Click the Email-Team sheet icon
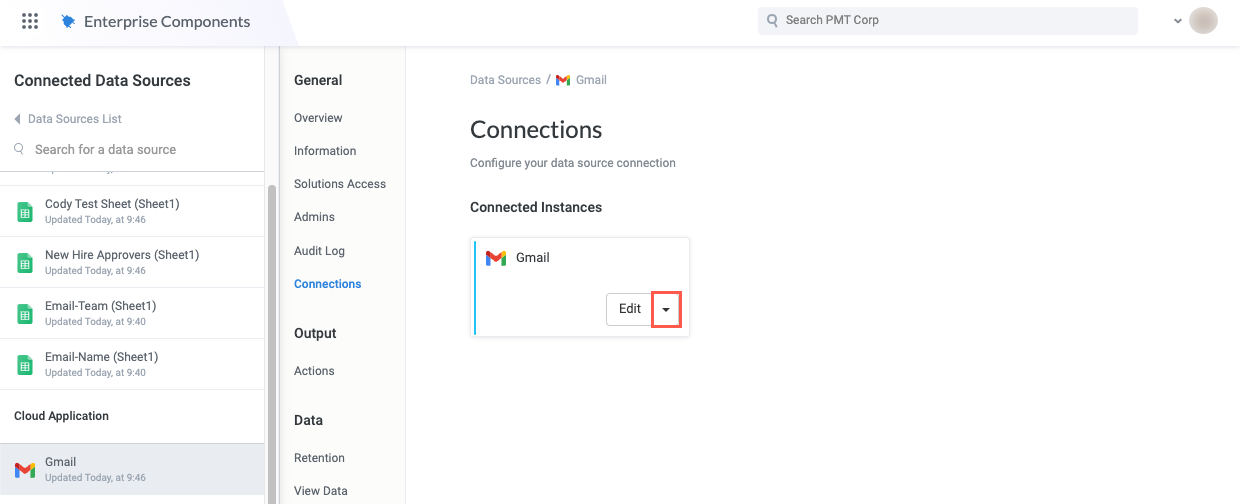Image resolution: width=1240 pixels, height=504 pixels. [25, 314]
